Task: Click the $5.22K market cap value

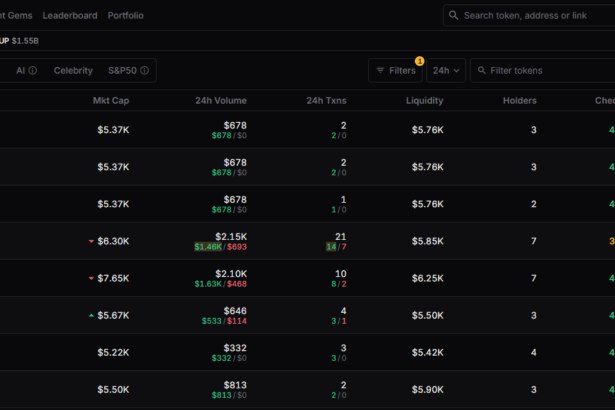Action: 113,352
